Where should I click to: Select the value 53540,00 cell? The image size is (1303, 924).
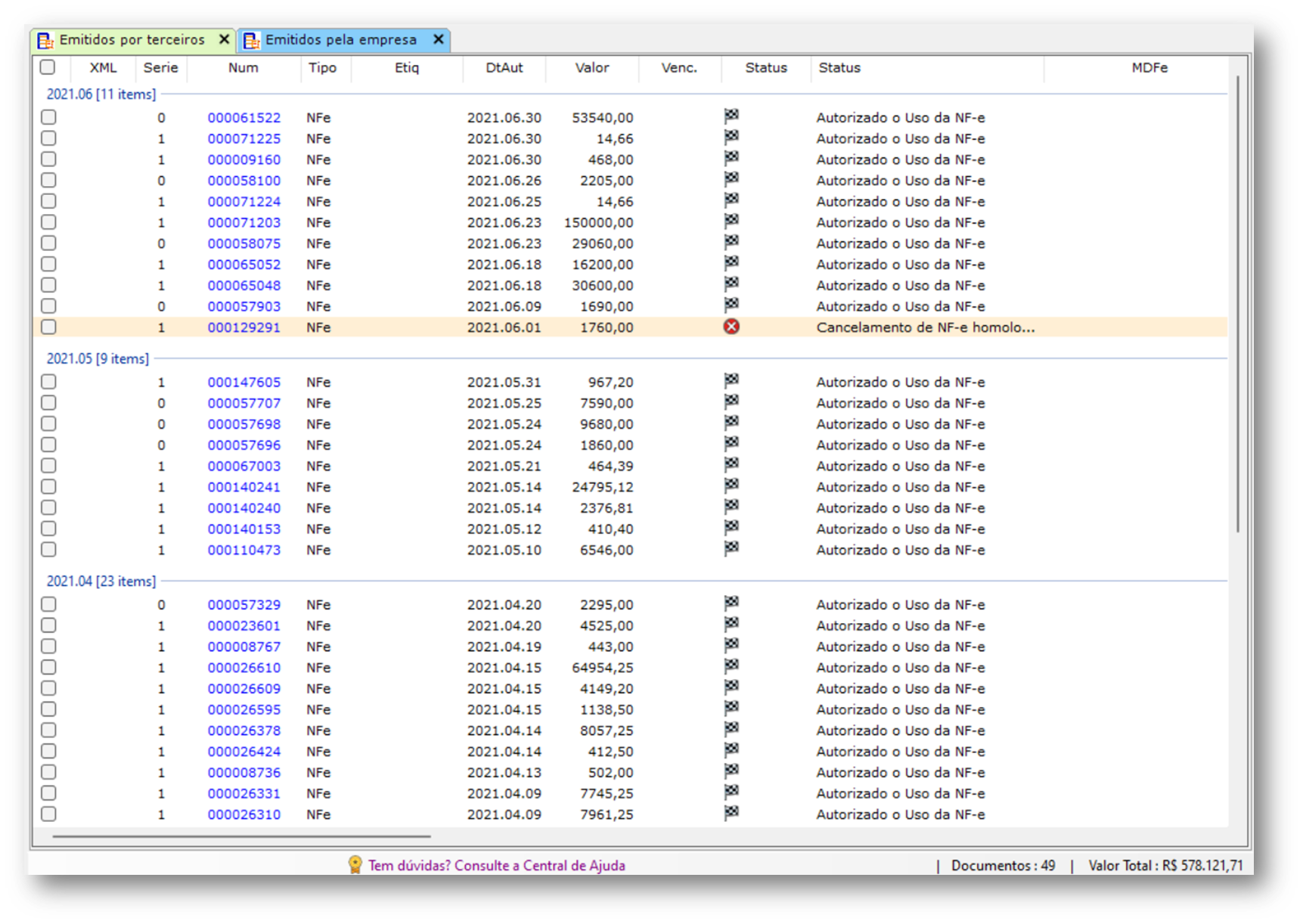pos(603,118)
